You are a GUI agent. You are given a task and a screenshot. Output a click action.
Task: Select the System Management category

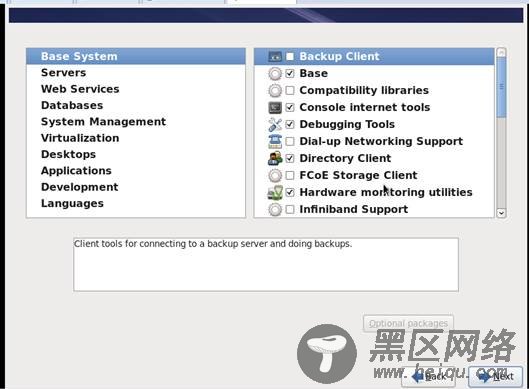click(136, 121)
